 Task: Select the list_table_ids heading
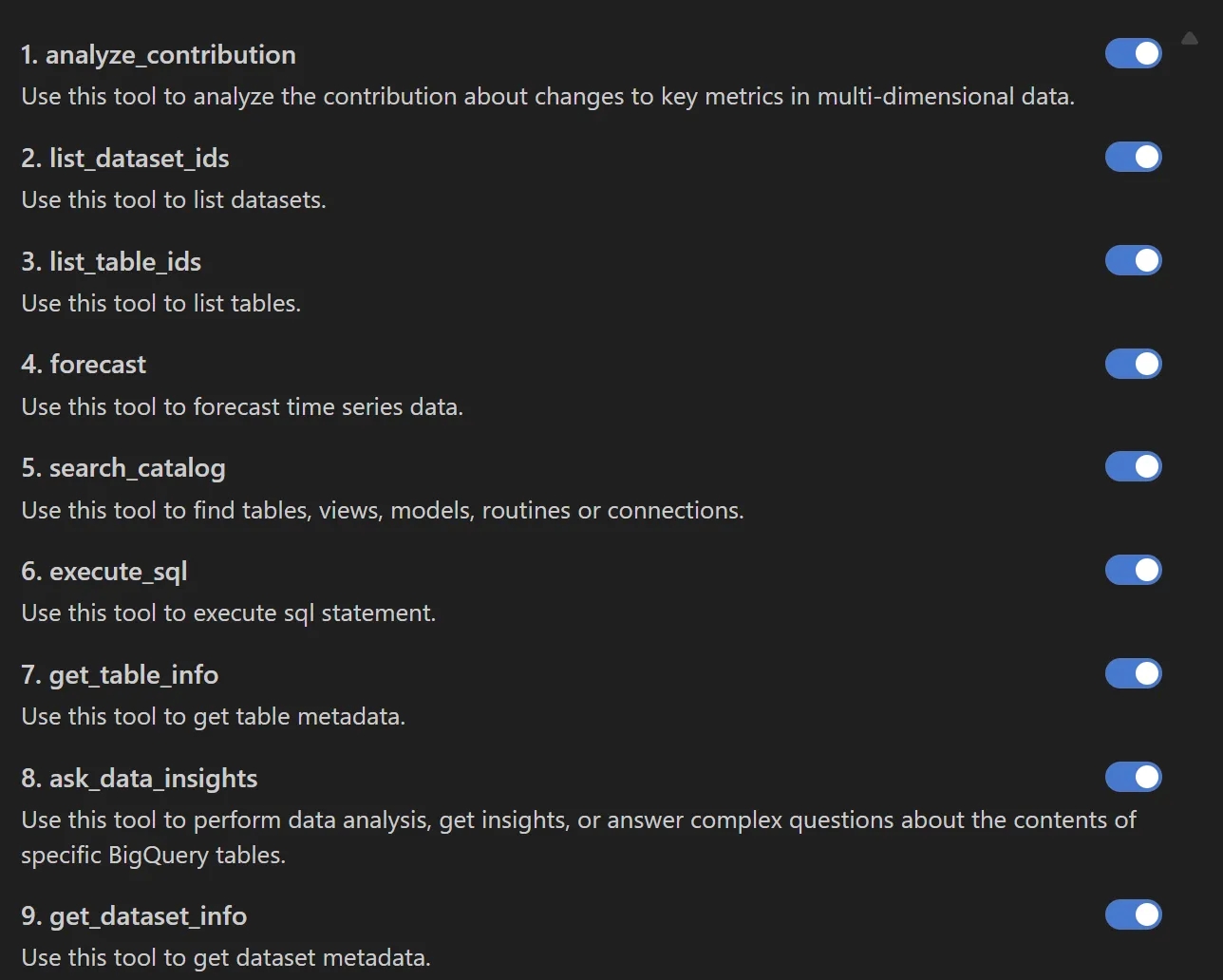tap(111, 261)
